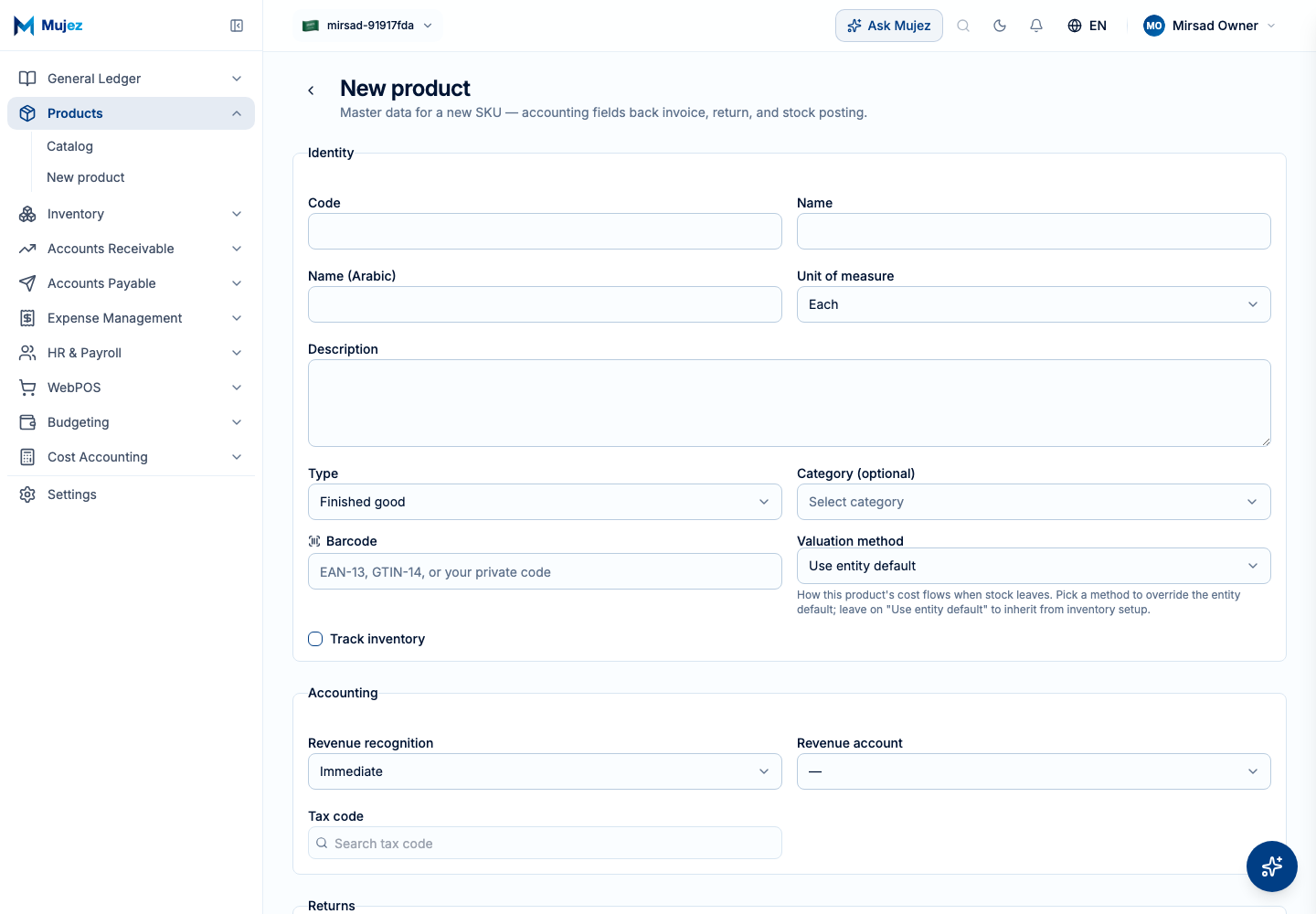Click the MO user avatar
The width and height of the screenshot is (1316, 914).
tap(1154, 26)
